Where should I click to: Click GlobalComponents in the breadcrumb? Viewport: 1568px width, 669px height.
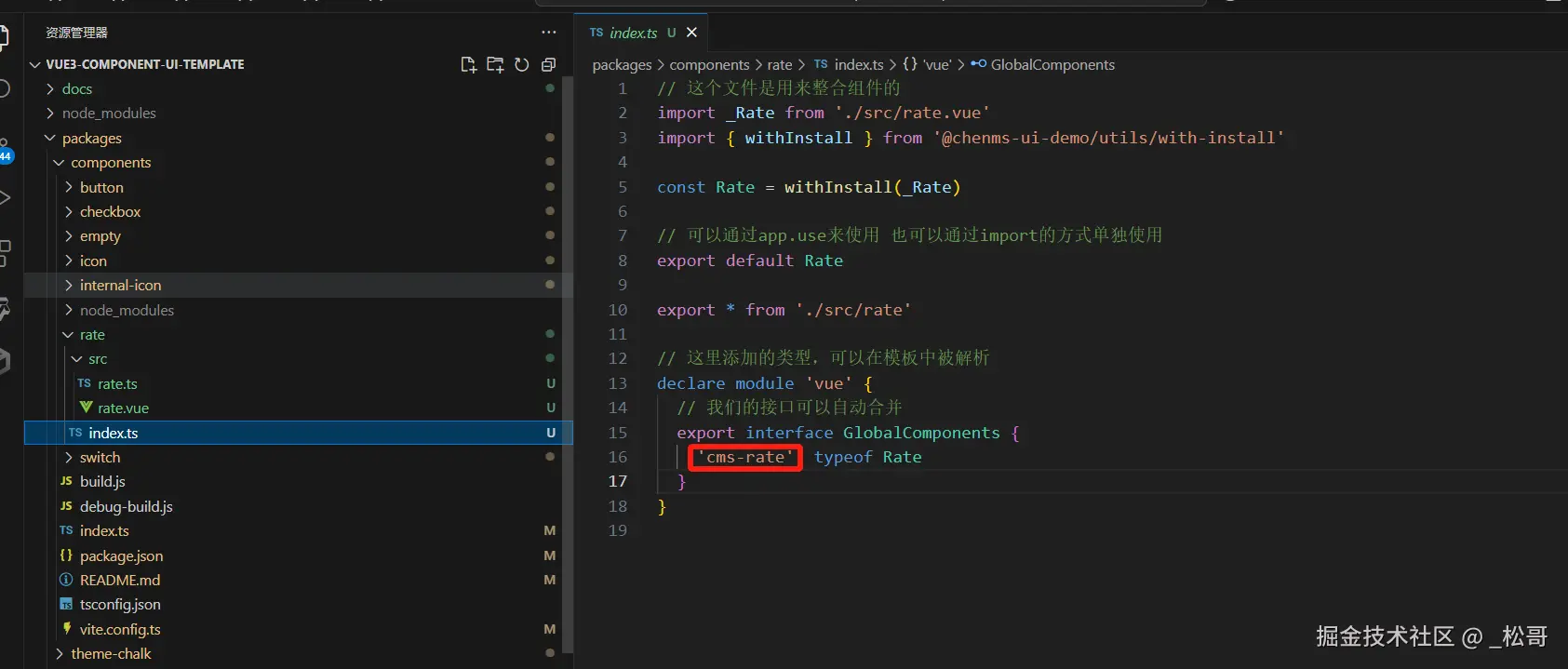(x=1052, y=64)
